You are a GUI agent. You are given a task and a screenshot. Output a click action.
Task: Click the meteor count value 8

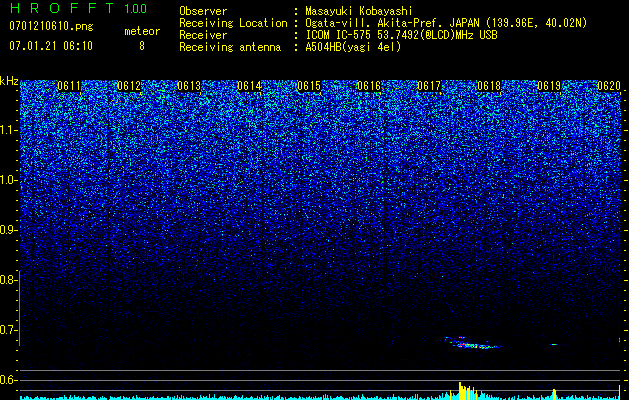[x=142, y=46]
